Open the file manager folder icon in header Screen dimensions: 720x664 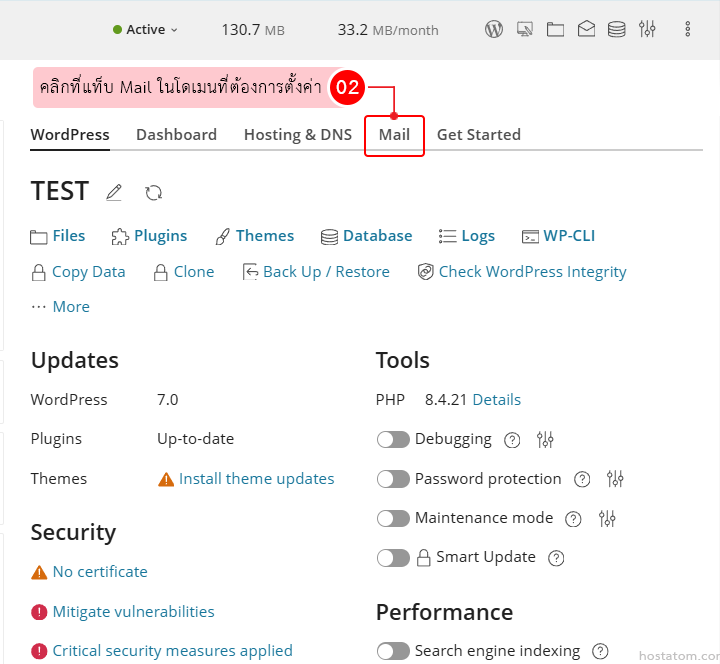pyautogui.click(x=555, y=29)
